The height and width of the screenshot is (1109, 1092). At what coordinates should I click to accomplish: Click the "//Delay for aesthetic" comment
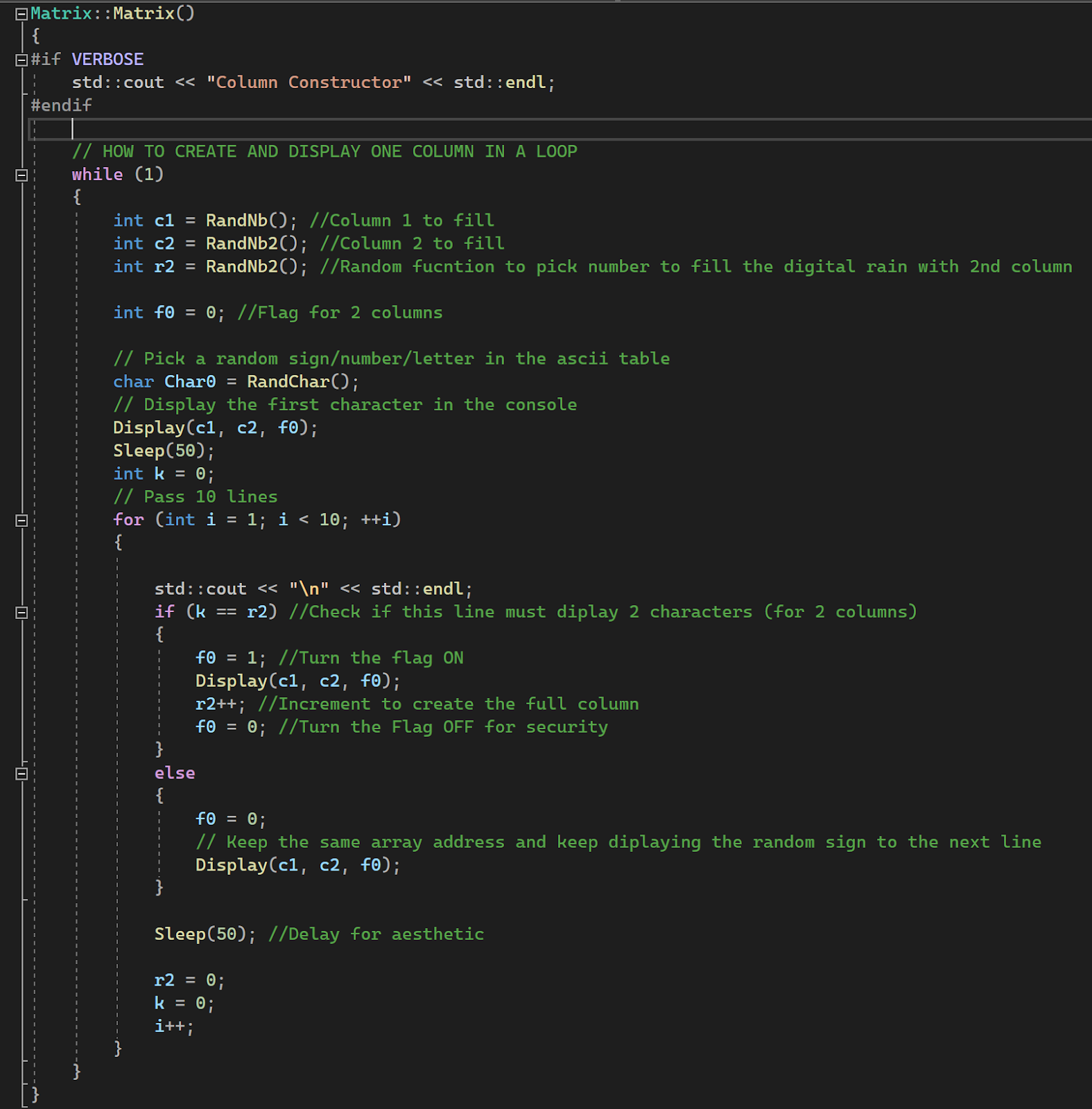pyautogui.click(x=376, y=934)
